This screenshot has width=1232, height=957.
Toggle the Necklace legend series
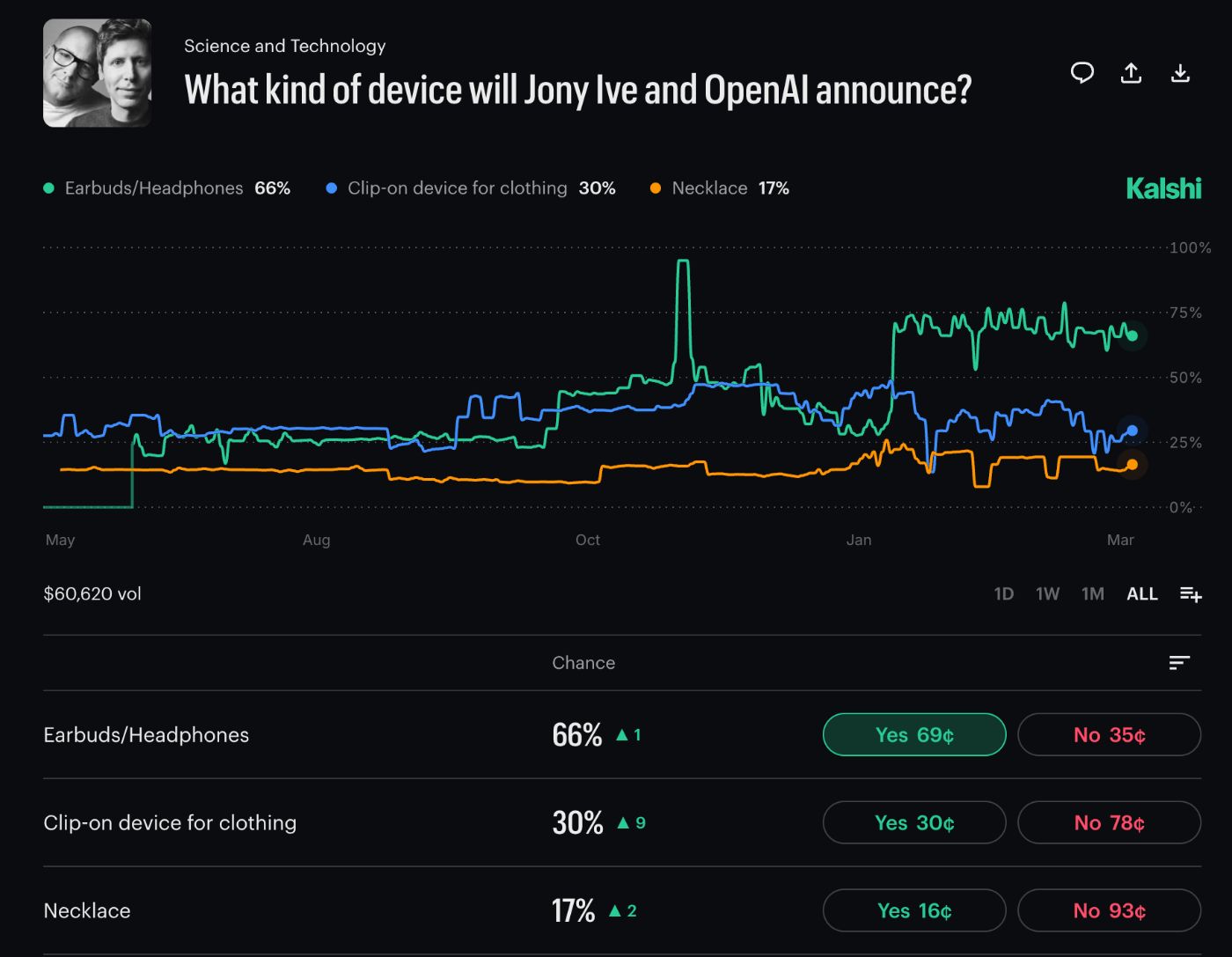coord(708,188)
